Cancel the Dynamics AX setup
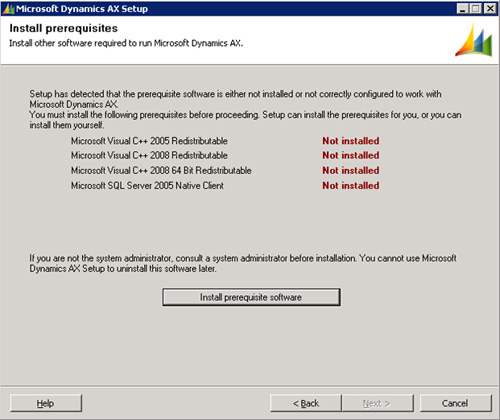 click(455, 403)
